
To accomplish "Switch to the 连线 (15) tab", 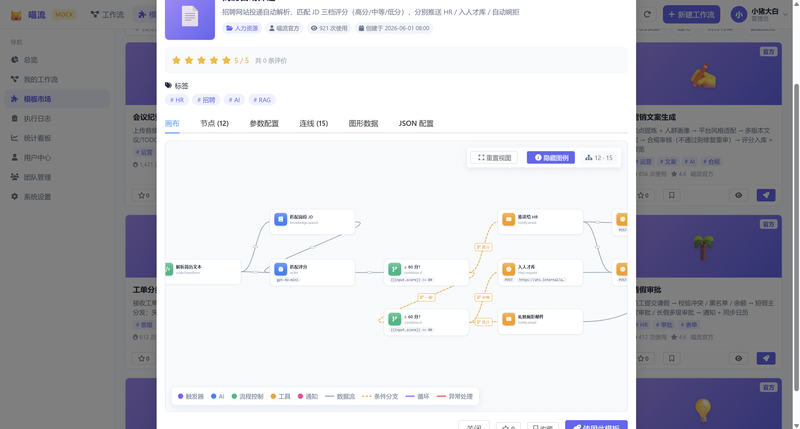I will (x=313, y=123).
